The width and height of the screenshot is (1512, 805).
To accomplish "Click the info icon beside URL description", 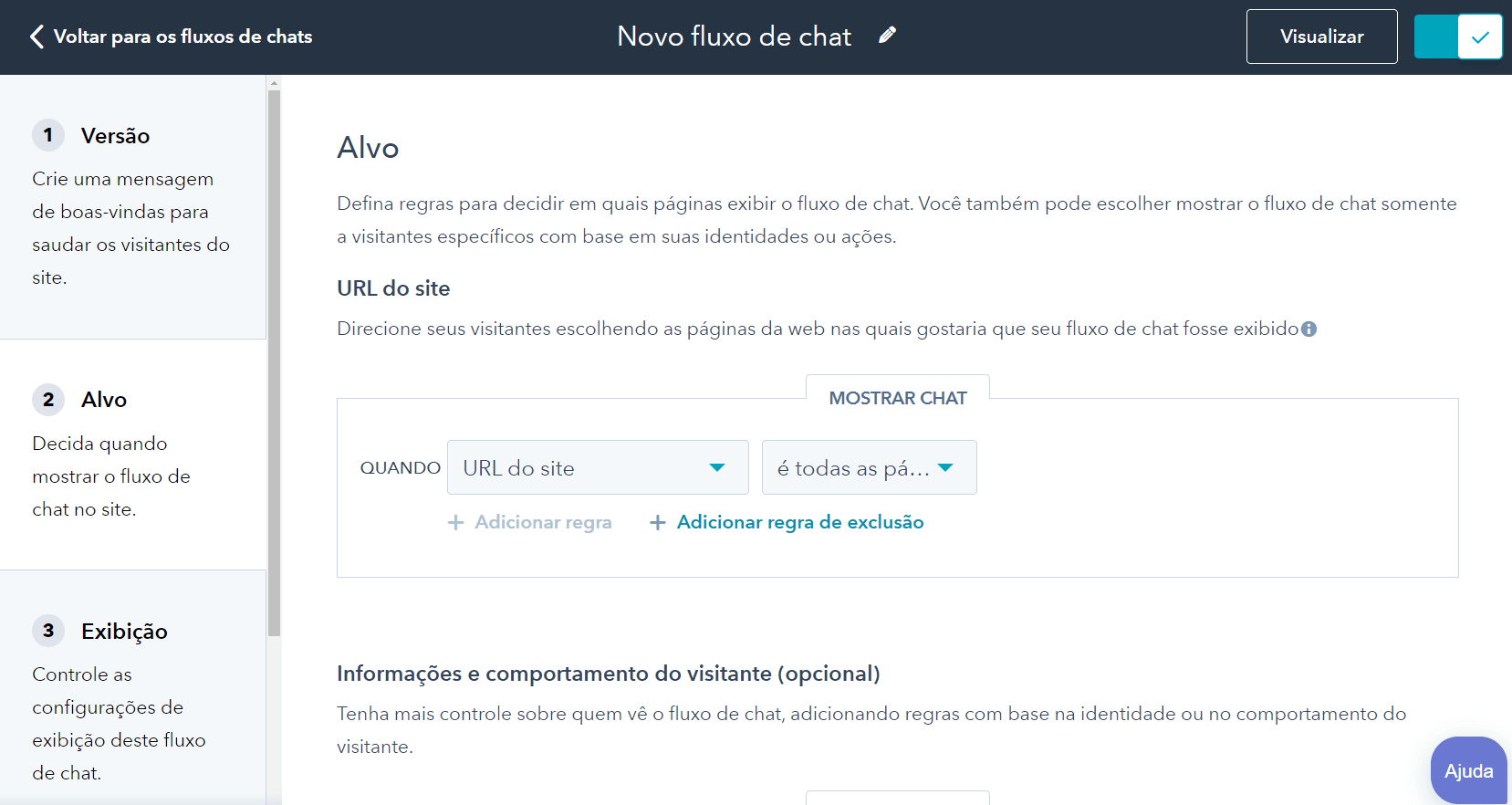I will pyautogui.click(x=1309, y=329).
